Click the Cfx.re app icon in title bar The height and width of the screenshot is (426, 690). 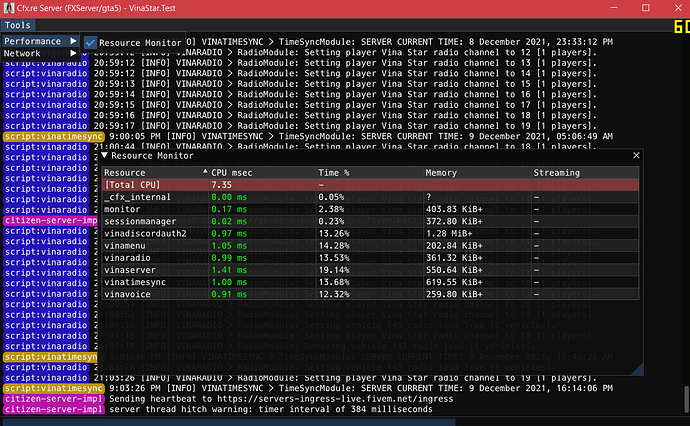pyautogui.click(x=8, y=8)
